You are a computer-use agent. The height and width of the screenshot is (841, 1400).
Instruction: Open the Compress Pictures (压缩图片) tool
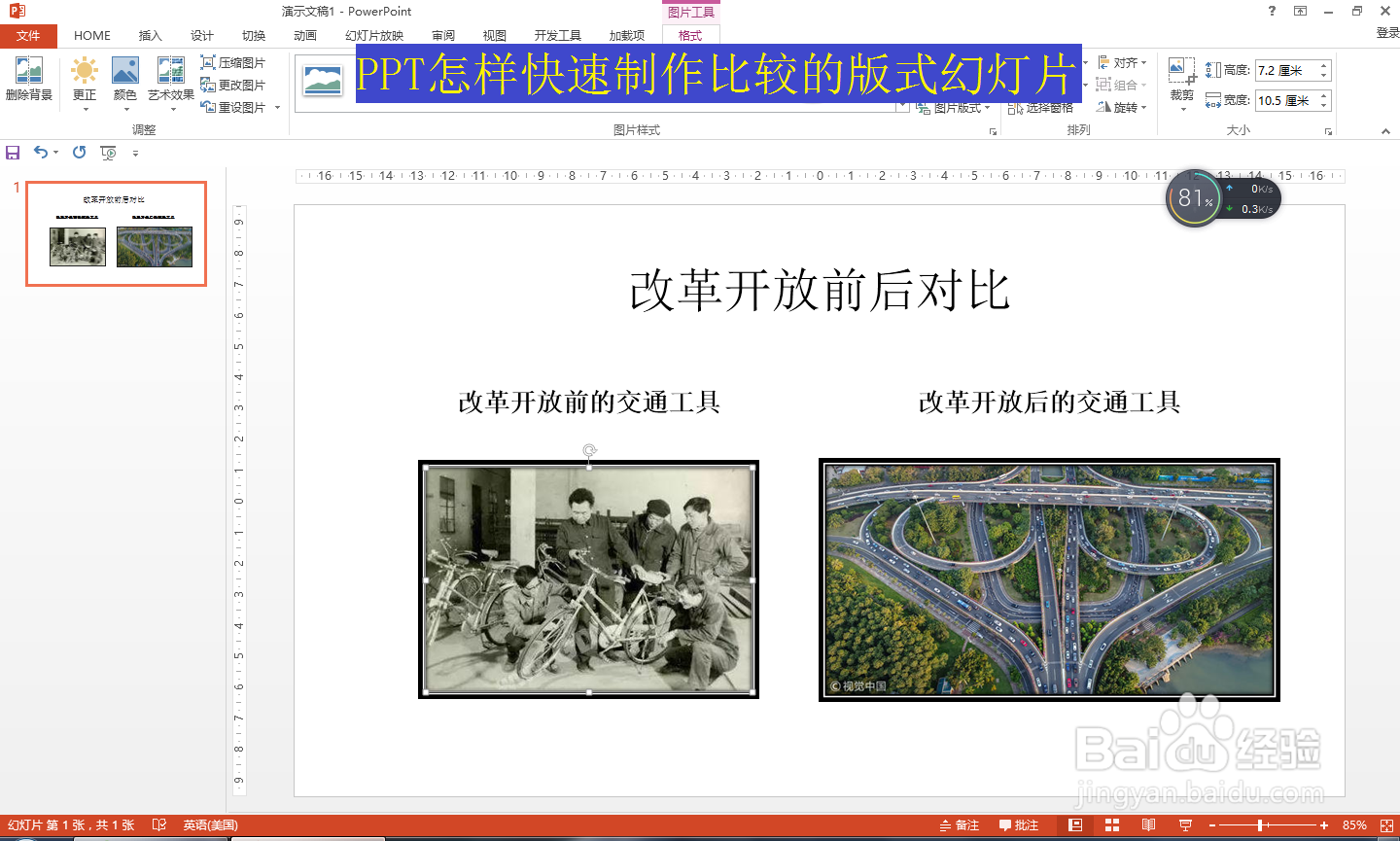tap(236, 61)
